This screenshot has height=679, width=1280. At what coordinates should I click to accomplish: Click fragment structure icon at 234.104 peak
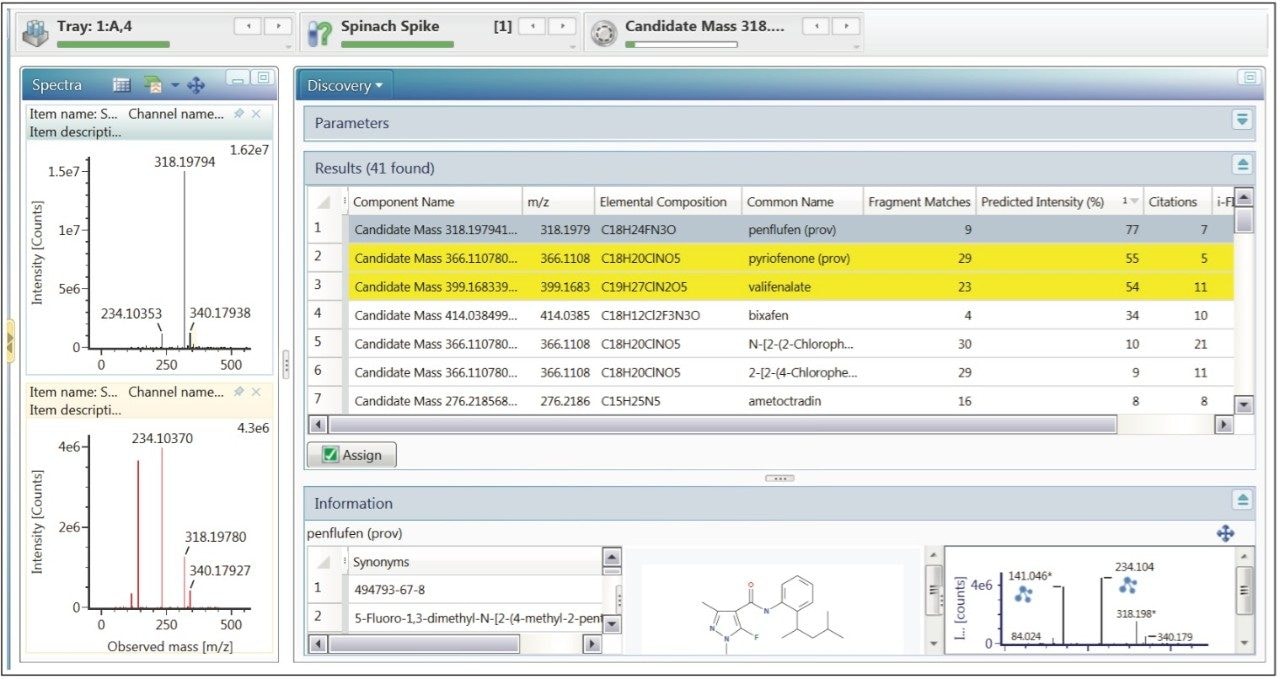(1128, 585)
